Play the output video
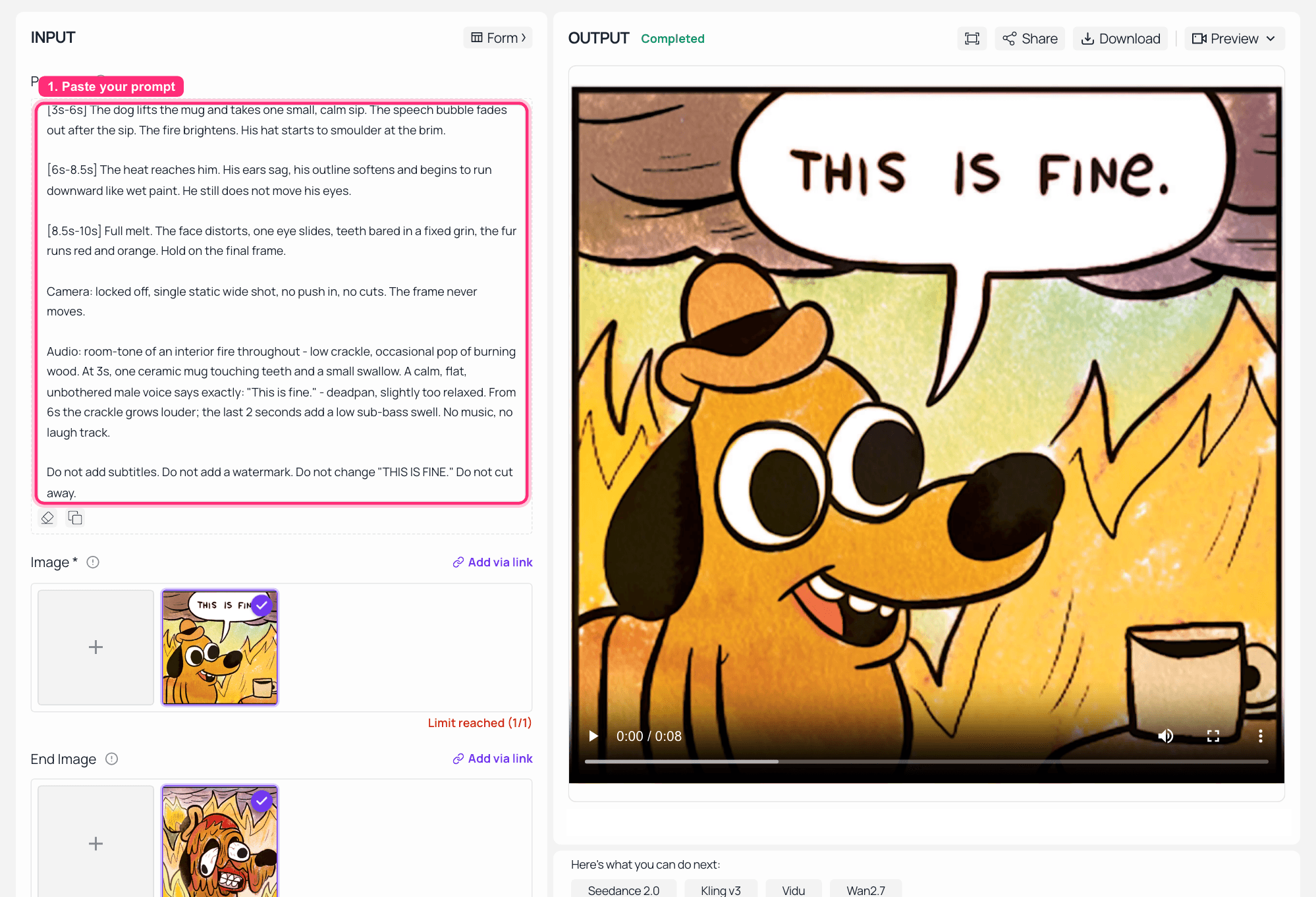The height and width of the screenshot is (897, 1316). pyautogui.click(x=593, y=736)
